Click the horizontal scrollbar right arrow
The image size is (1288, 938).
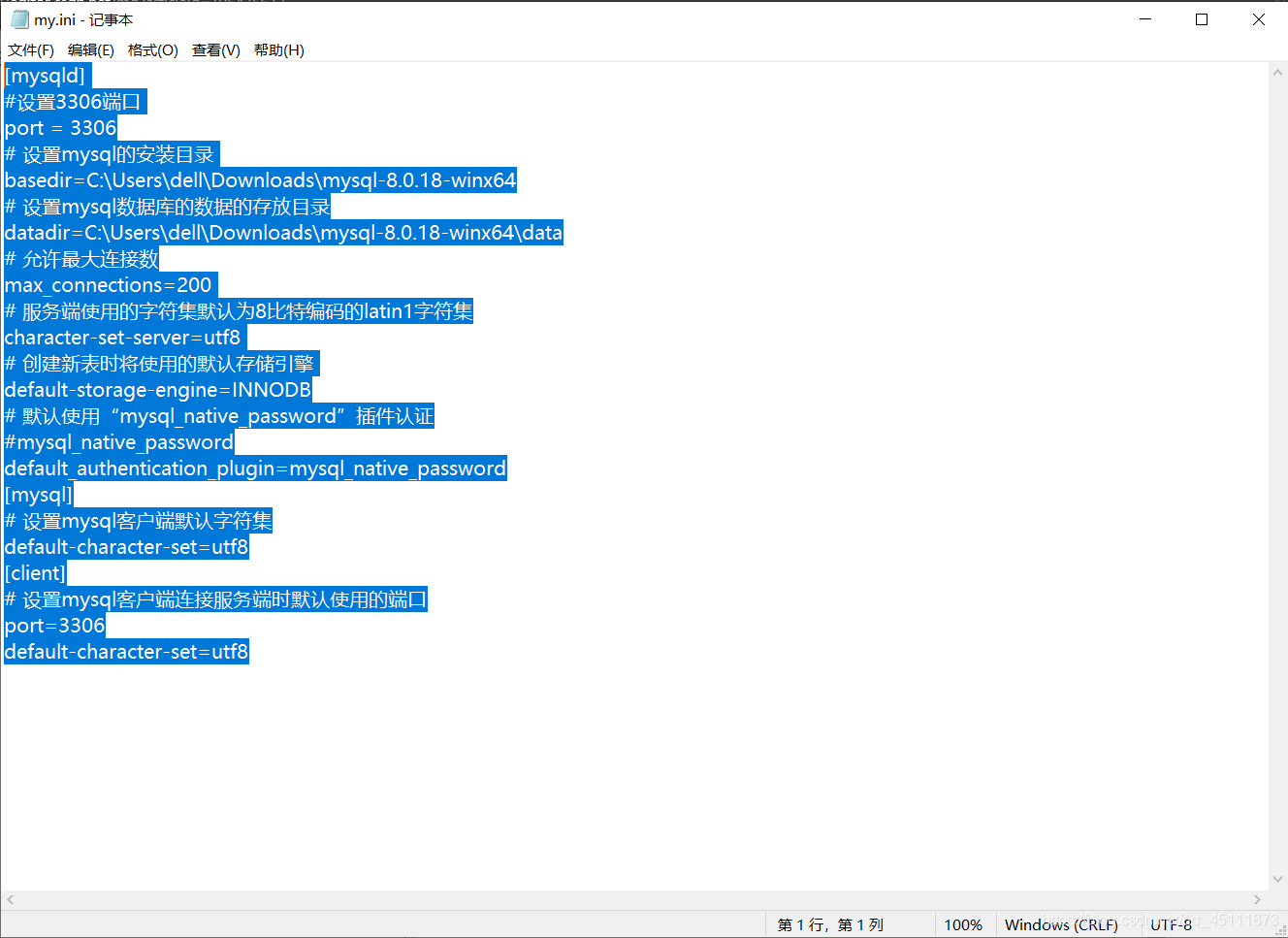click(1258, 900)
